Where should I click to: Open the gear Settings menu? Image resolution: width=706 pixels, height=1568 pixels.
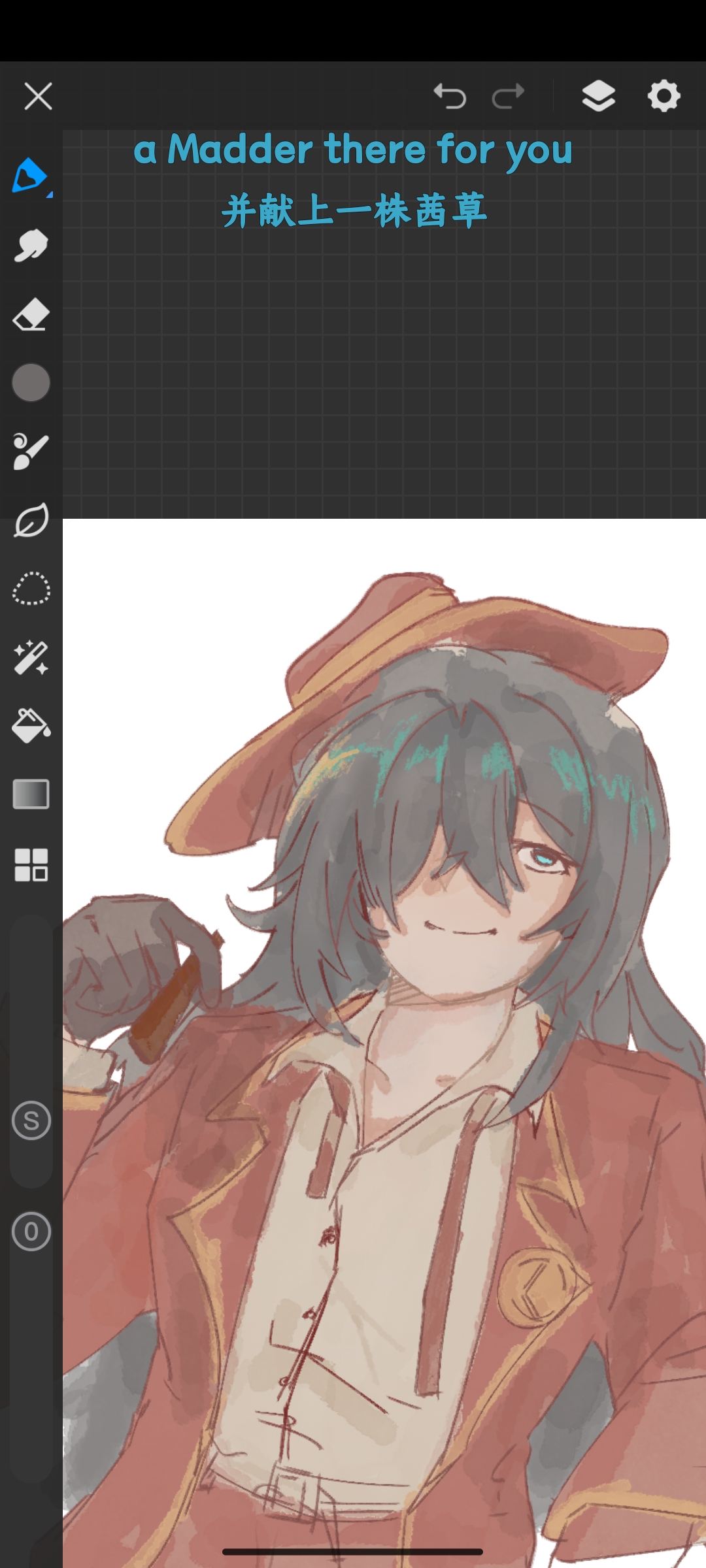[x=664, y=97]
